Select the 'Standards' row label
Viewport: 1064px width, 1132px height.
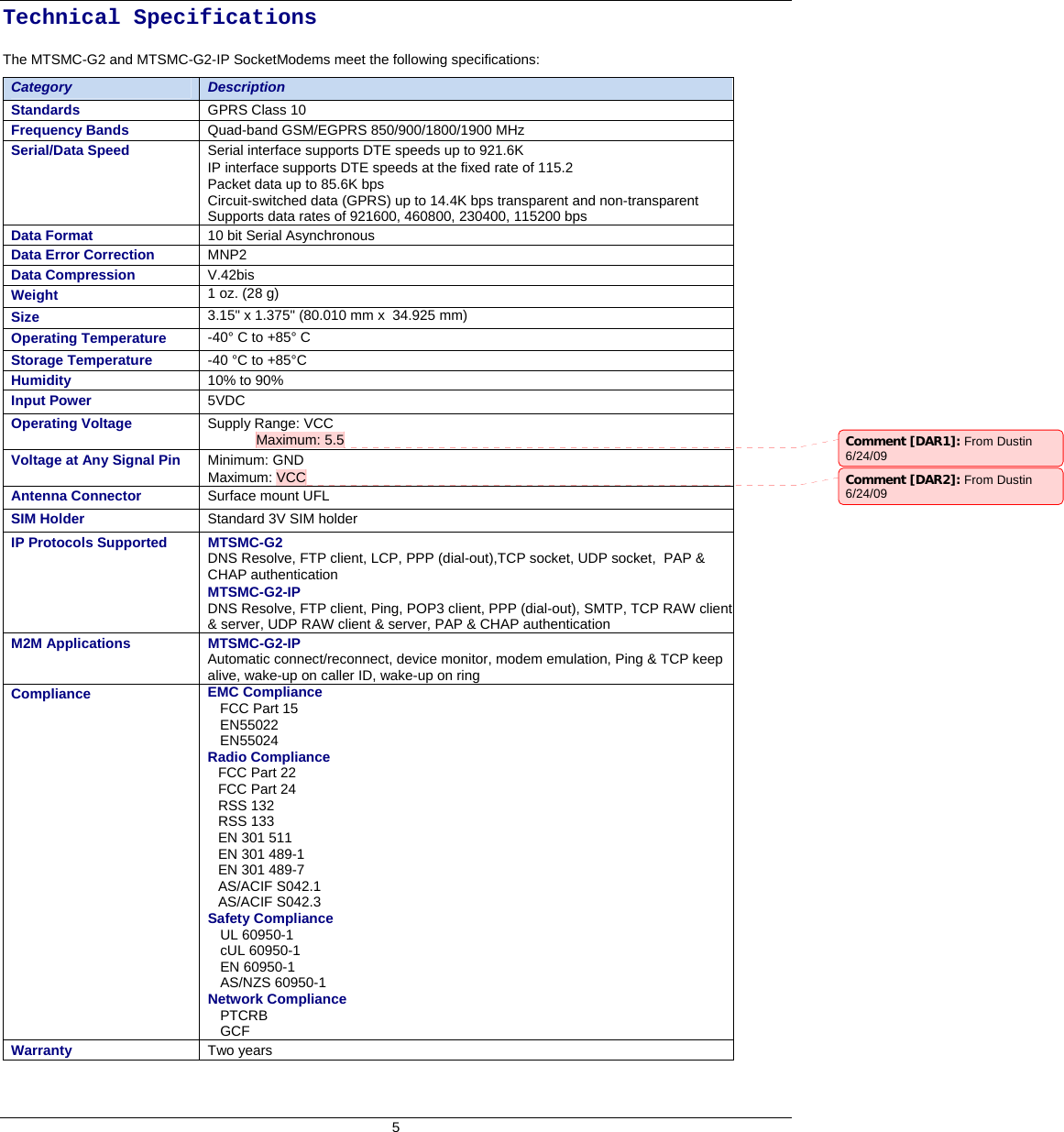(x=45, y=110)
